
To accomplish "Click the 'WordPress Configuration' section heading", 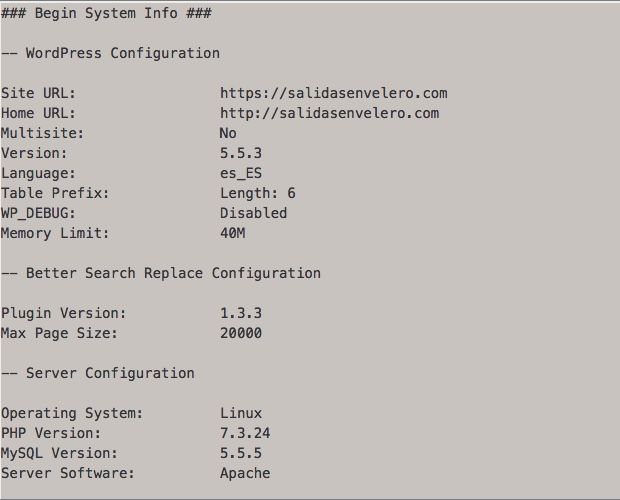I will pos(111,53).
